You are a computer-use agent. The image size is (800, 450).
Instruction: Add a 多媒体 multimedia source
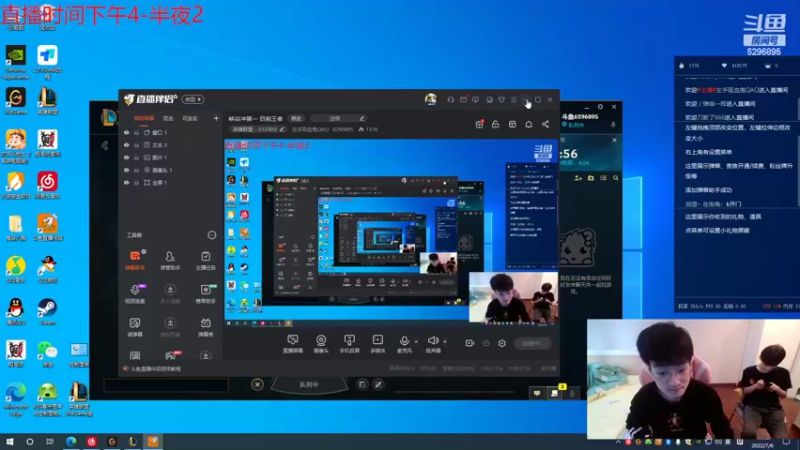point(378,343)
